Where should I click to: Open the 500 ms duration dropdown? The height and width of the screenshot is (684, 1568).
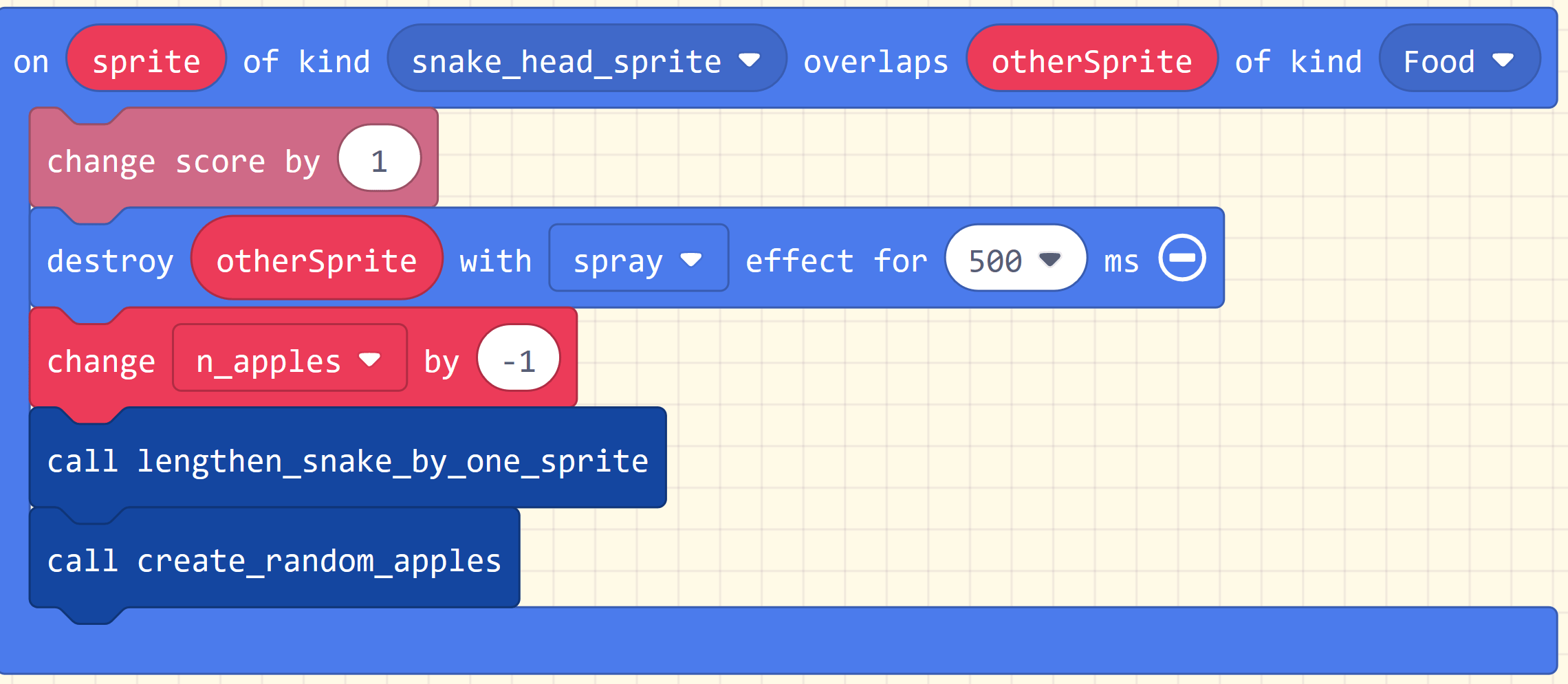(1016, 258)
